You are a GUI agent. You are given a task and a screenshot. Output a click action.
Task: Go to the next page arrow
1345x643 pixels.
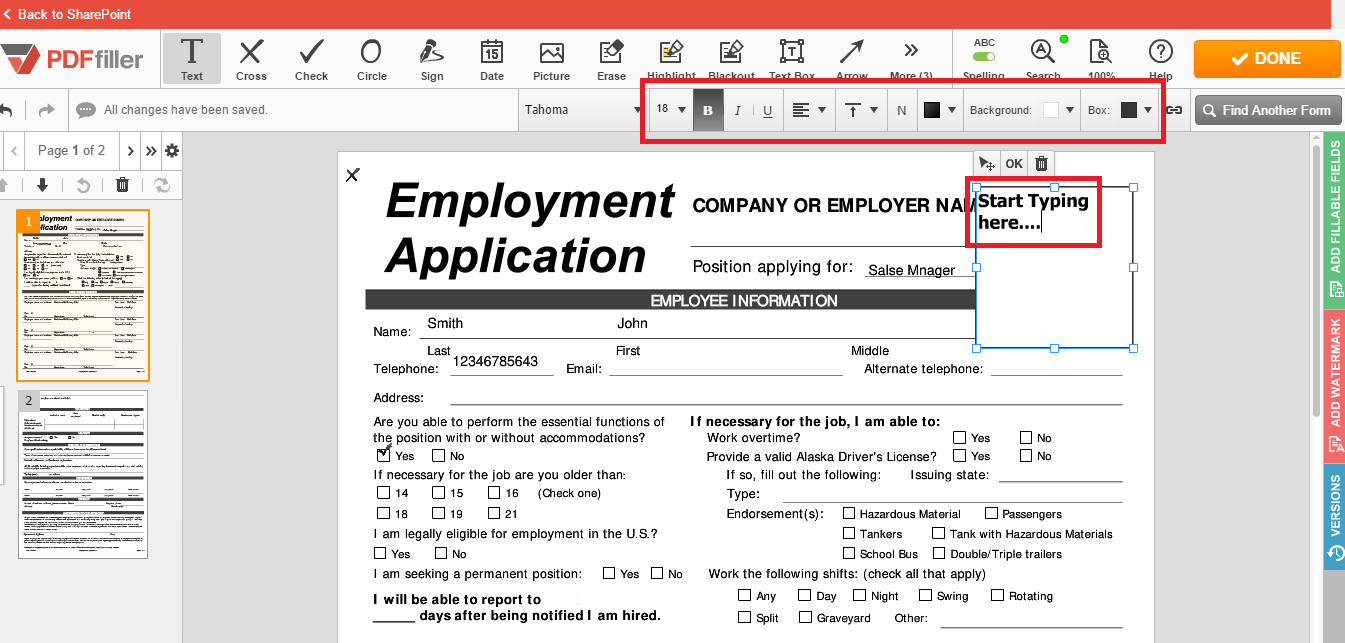click(x=130, y=151)
